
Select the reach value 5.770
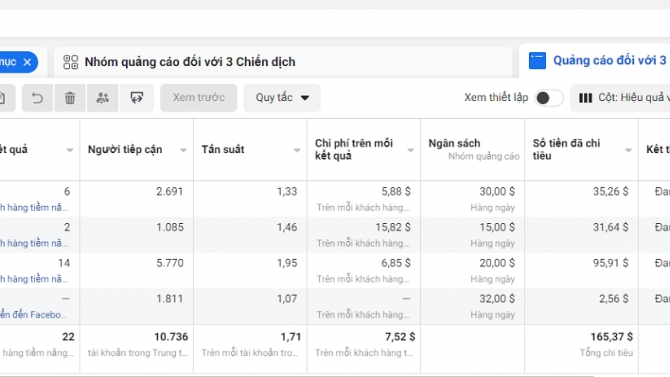tap(170, 263)
